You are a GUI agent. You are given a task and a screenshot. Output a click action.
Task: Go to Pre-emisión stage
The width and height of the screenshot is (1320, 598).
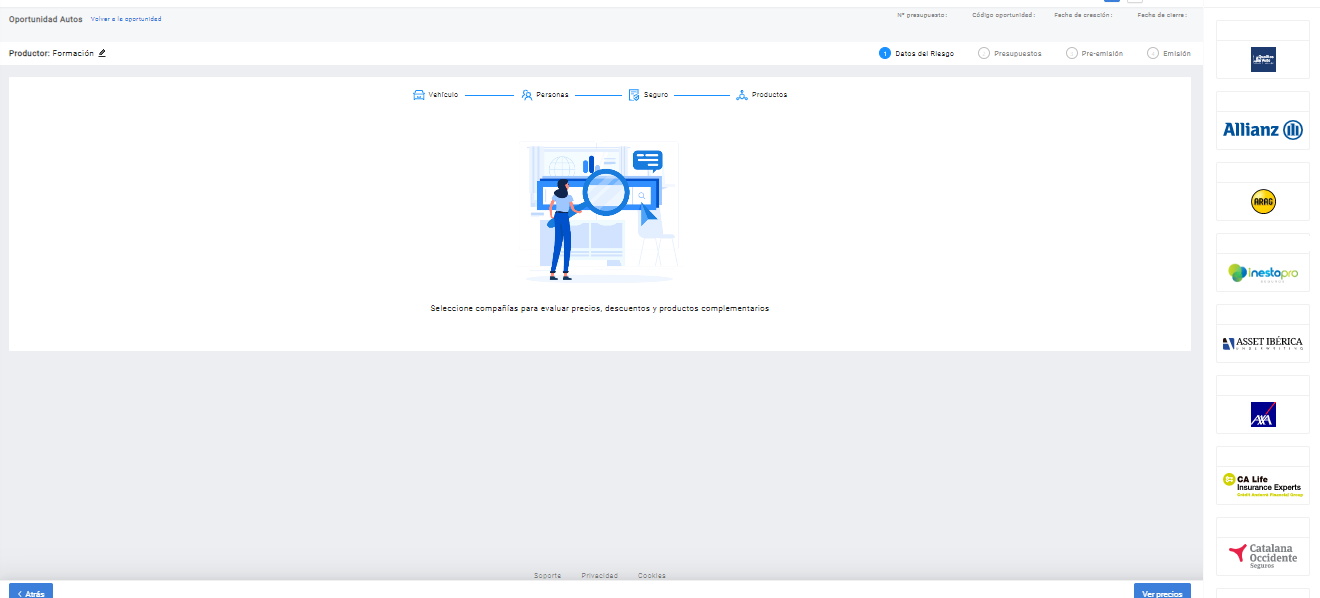pyautogui.click(x=1102, y=53)
